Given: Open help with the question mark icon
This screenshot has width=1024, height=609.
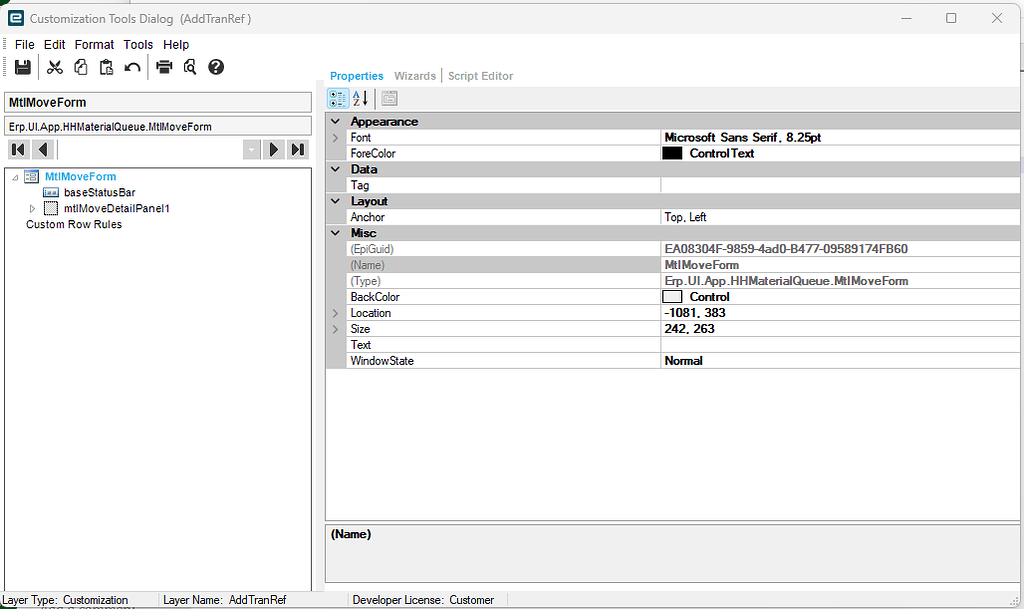Looking at the screenshot, I should point(216,66).
